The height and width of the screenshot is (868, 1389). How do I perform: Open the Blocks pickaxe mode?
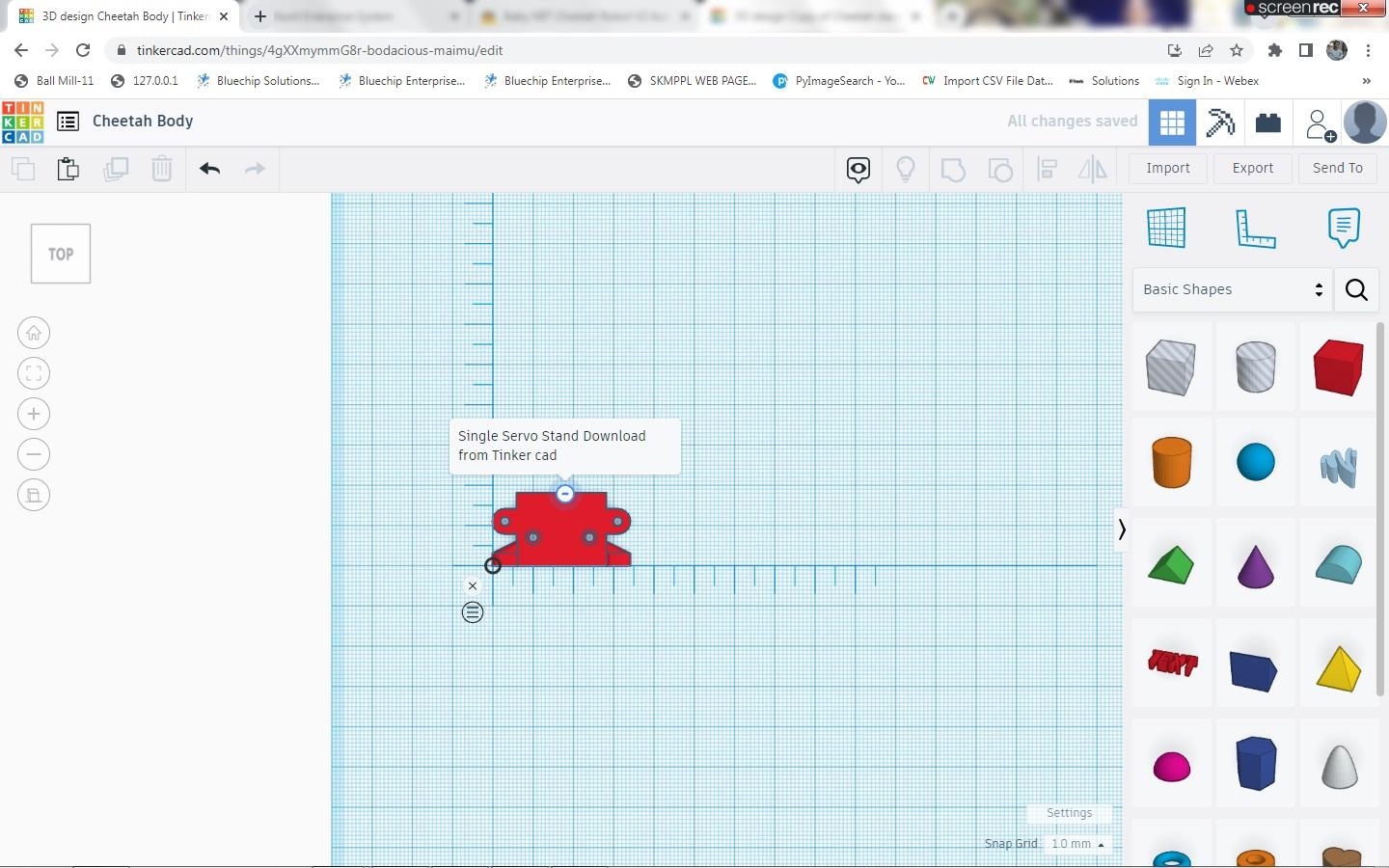[x=1220, y=122]
